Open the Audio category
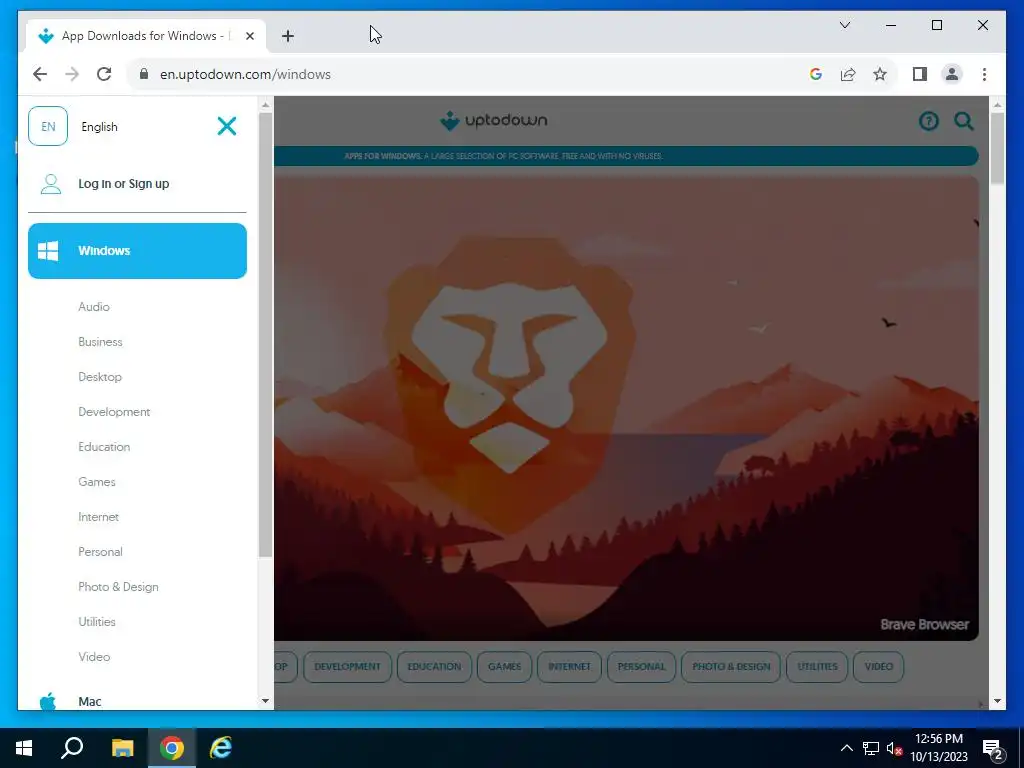This screenshot has height=768, width=1024. (x=94, y=307)
